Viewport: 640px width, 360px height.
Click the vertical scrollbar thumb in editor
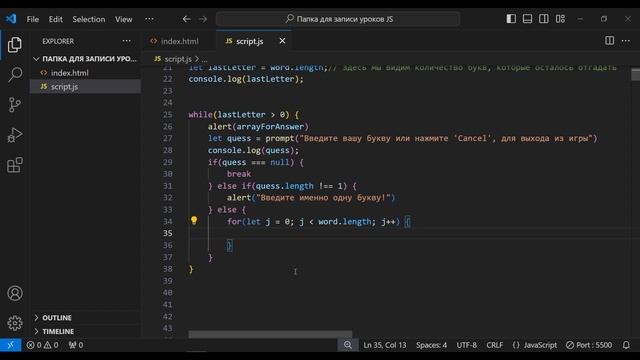coord(635,74)
